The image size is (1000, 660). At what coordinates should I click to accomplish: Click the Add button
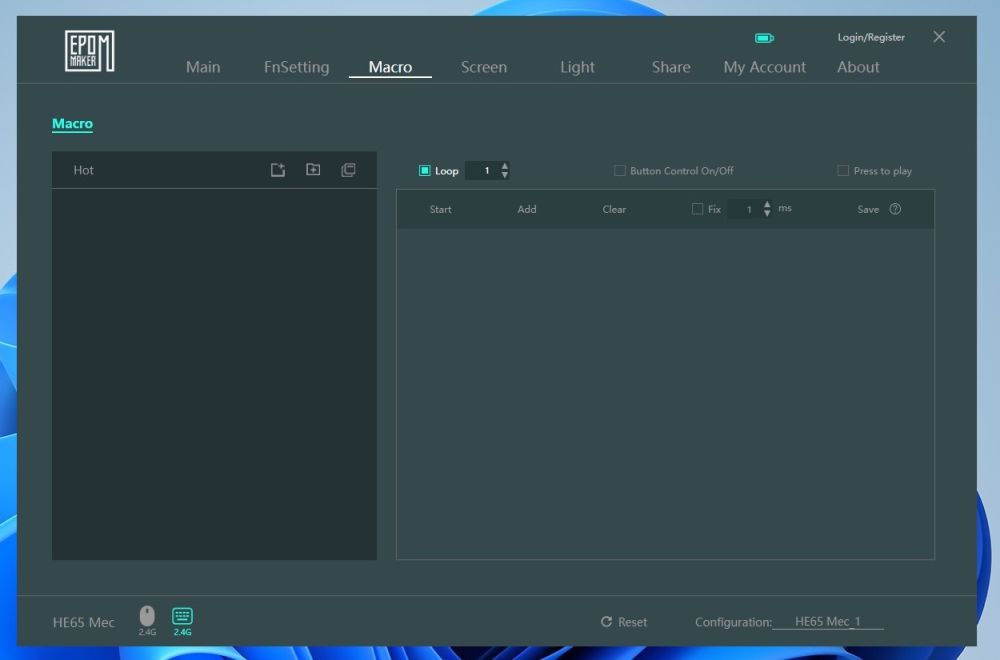527,209
